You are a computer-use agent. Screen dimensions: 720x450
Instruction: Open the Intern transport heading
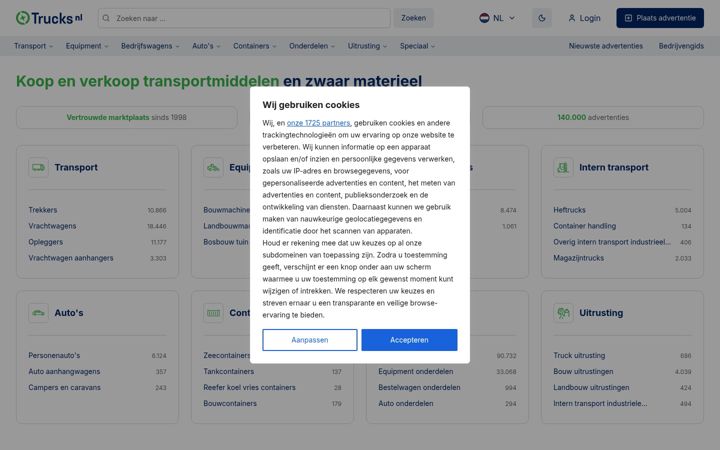[613, 168]
